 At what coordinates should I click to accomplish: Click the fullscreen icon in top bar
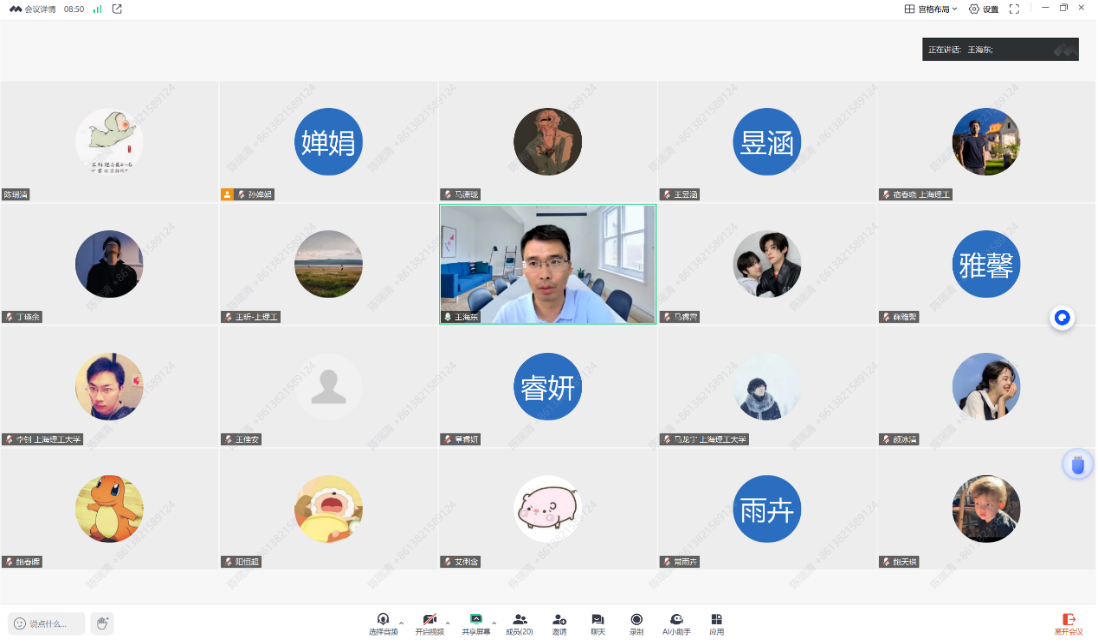(1014, 9)
